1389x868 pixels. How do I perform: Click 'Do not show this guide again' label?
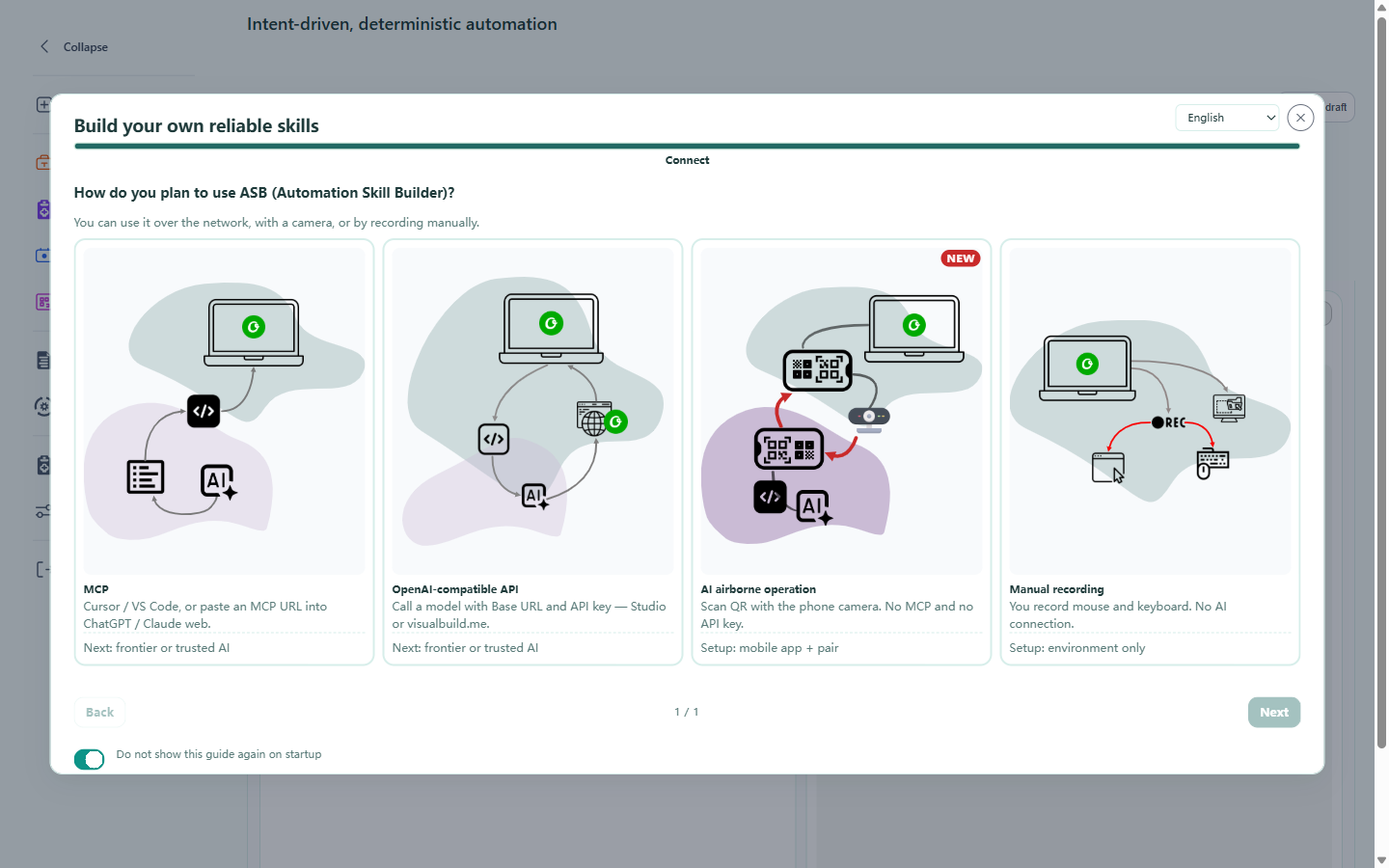[x=219, y=754]
